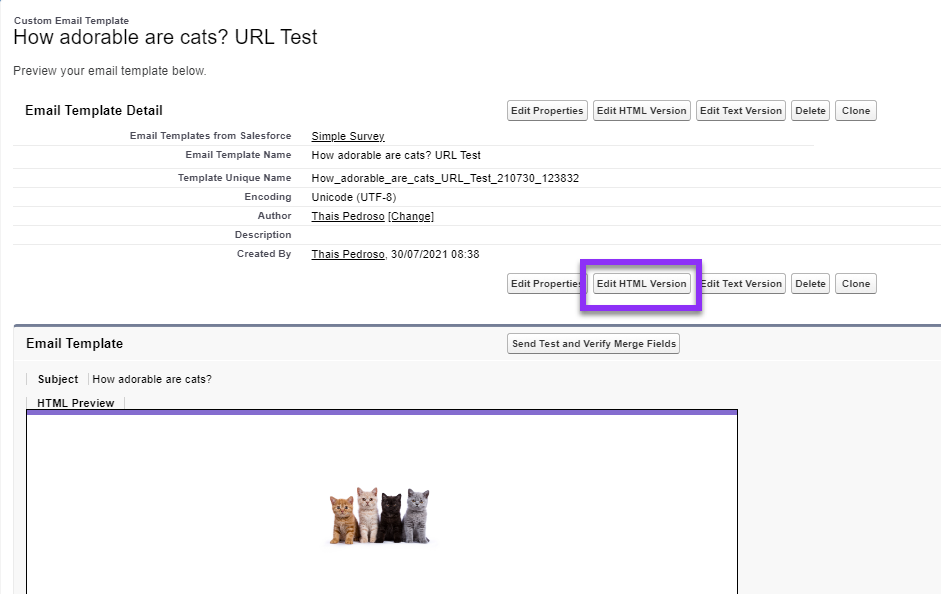The width and height of the screenshot is (941, 594).
Task: Click the bottom Delete button
Action: point(810,284)
